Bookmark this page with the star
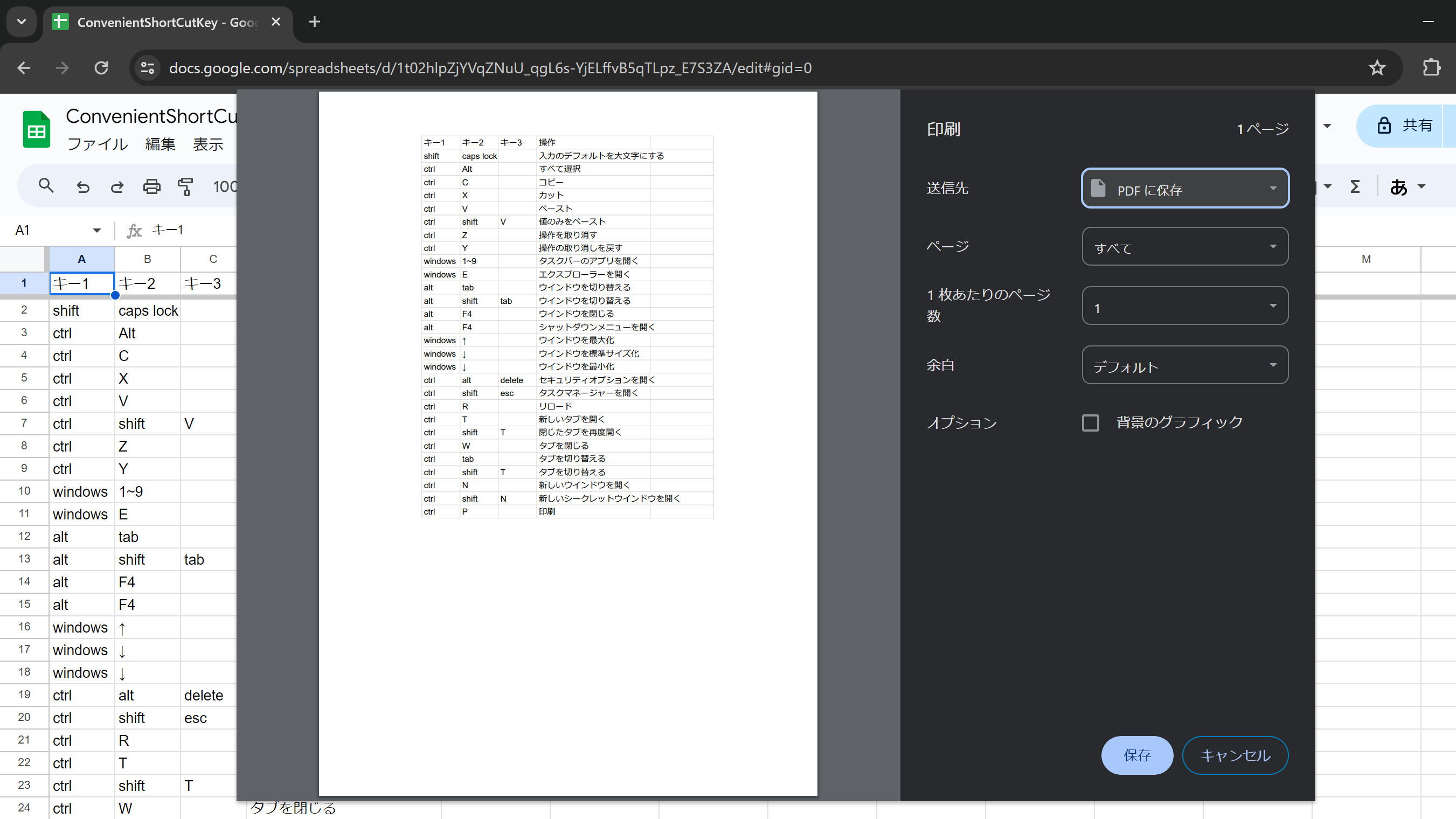This screenshot has height=819, width=1456. pyautogui.click(x=1377, y=68)
